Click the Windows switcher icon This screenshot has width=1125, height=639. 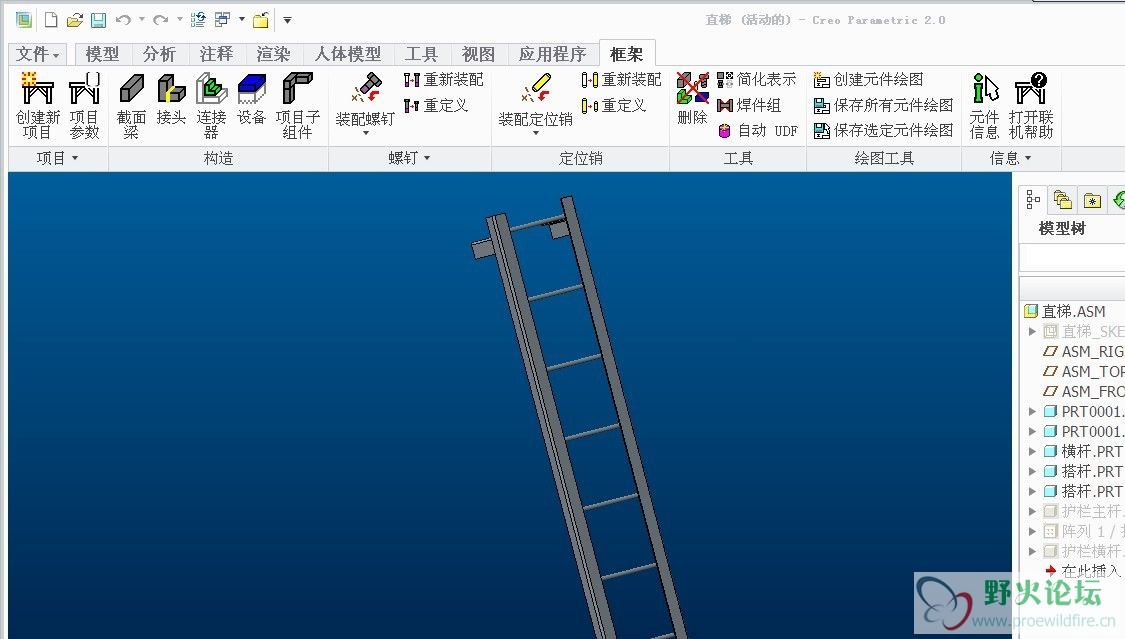tap(222, 20)
